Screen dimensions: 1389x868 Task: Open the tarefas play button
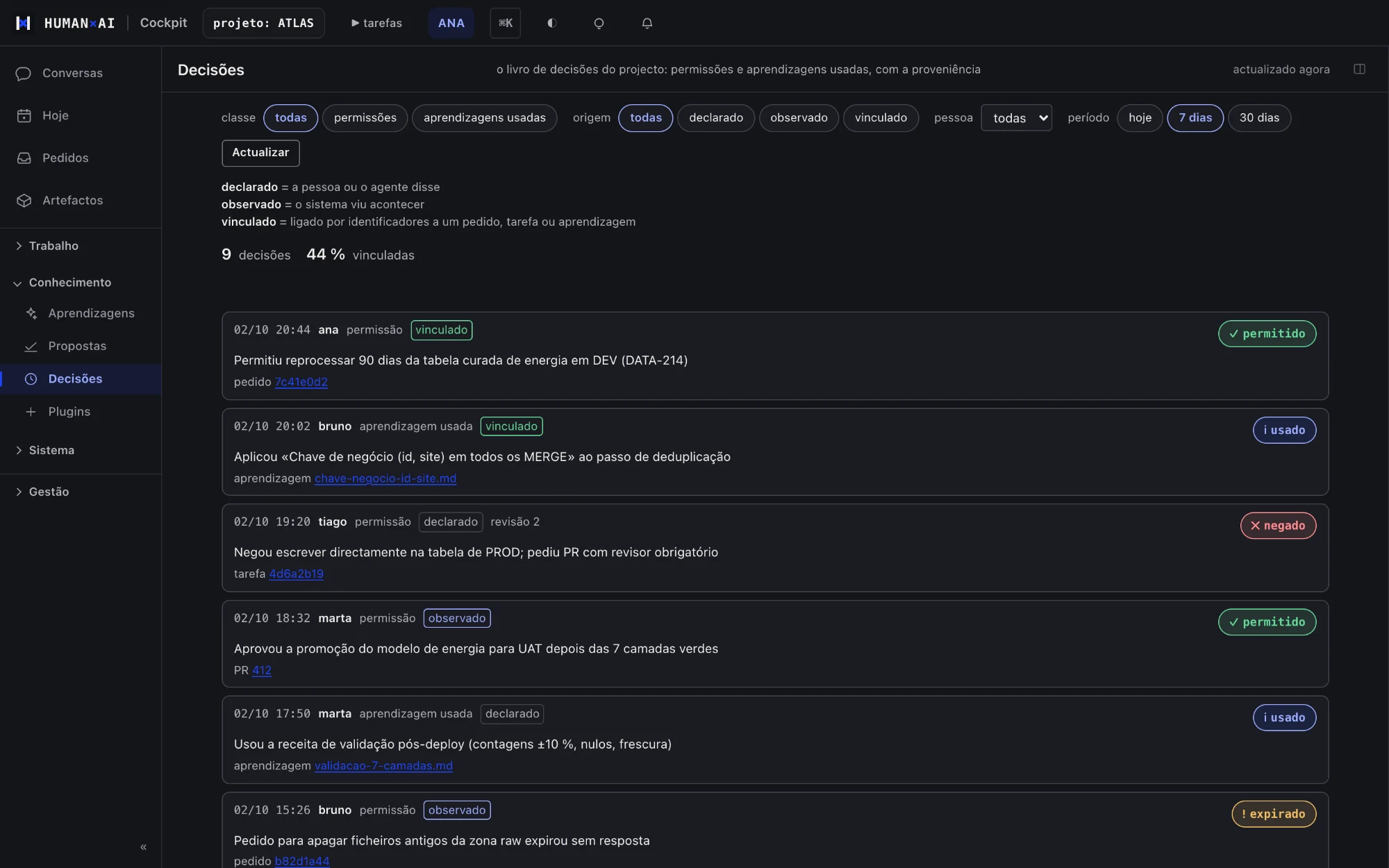pyautogui.click(x=376, y=23)
